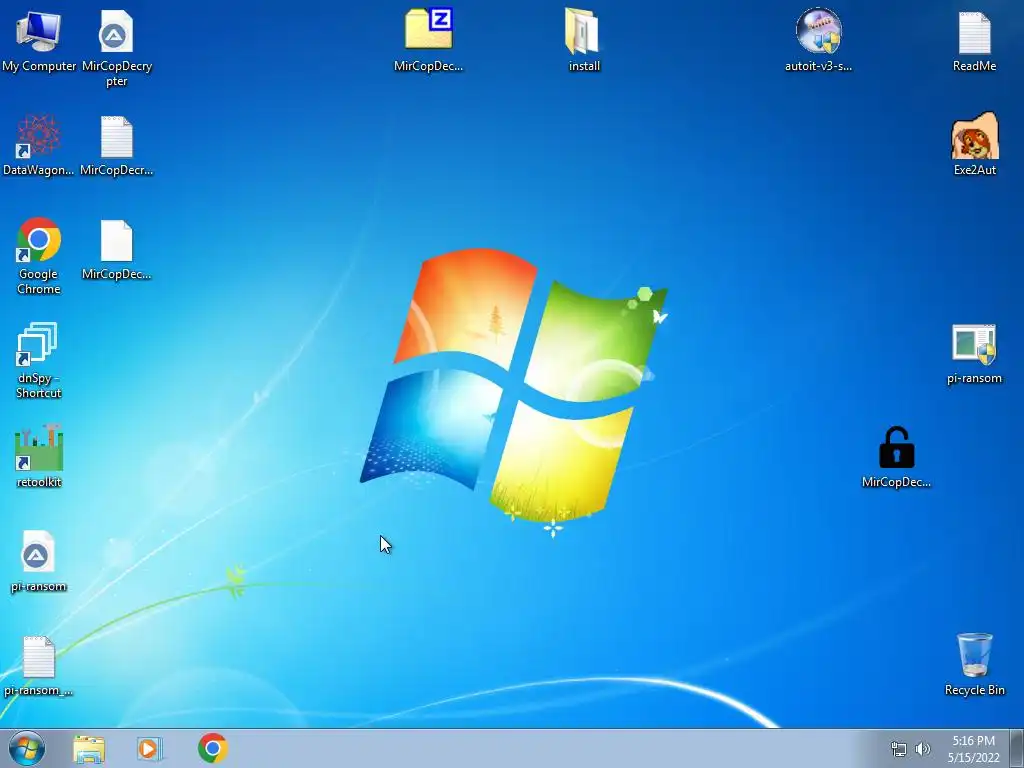Launch Windows Media Player from taskbar
The width and height of the screenshot is (1024, 768).
click(x=150, y=749)
